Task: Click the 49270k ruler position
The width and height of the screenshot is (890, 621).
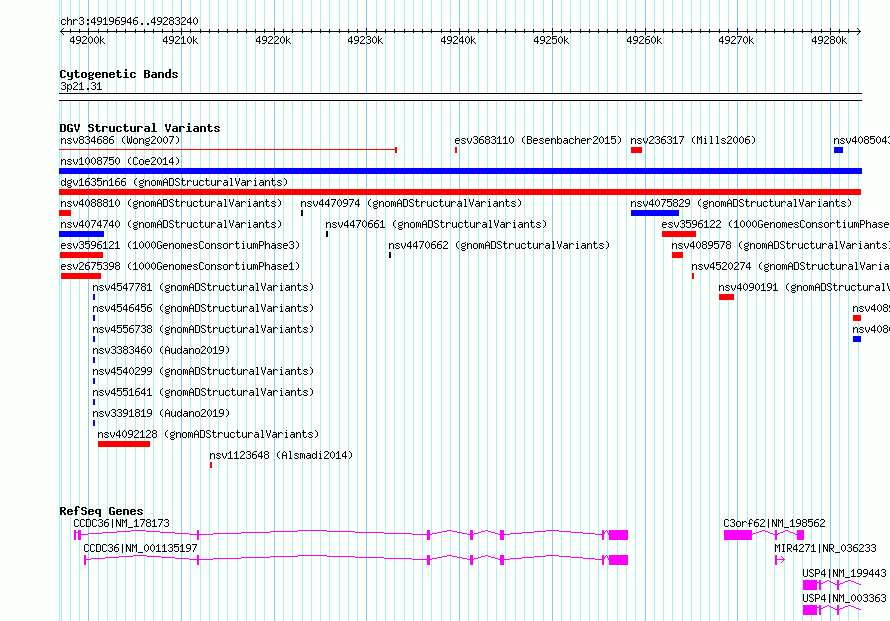Action: (x=736, y=40)
